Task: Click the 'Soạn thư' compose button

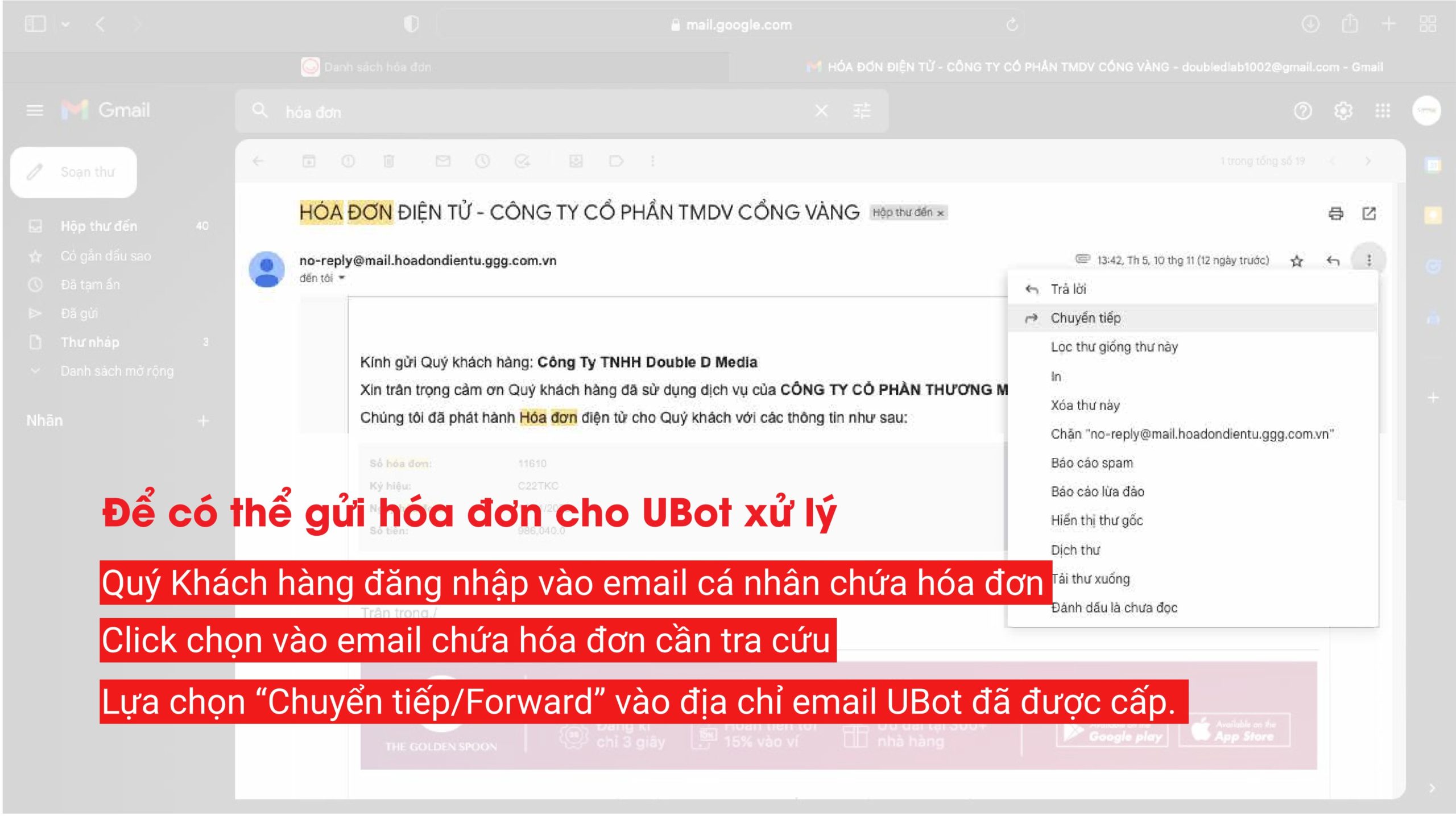Action: point(74,172)
